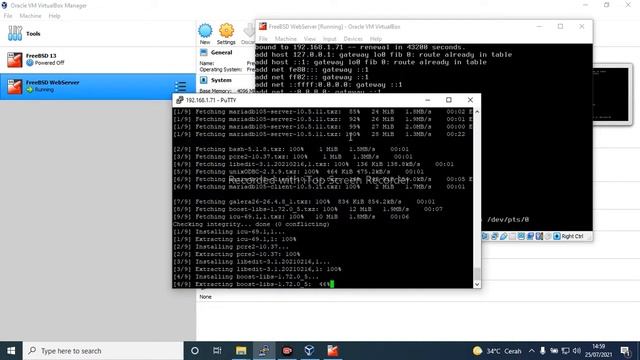640x360 pixels.
Task: Click the display status icon in VM window
Action: coord(521,236)
